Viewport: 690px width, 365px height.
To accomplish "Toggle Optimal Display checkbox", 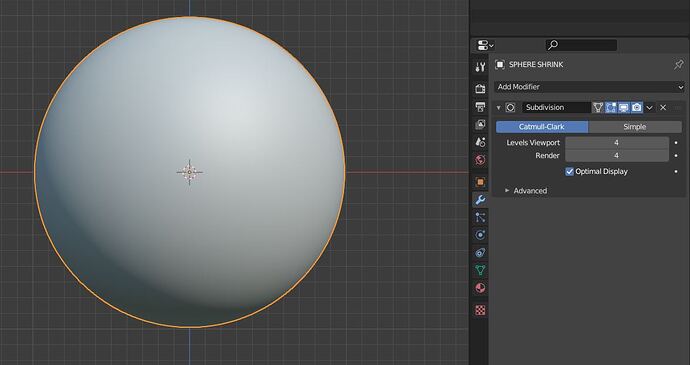I will tap(569, 171).
